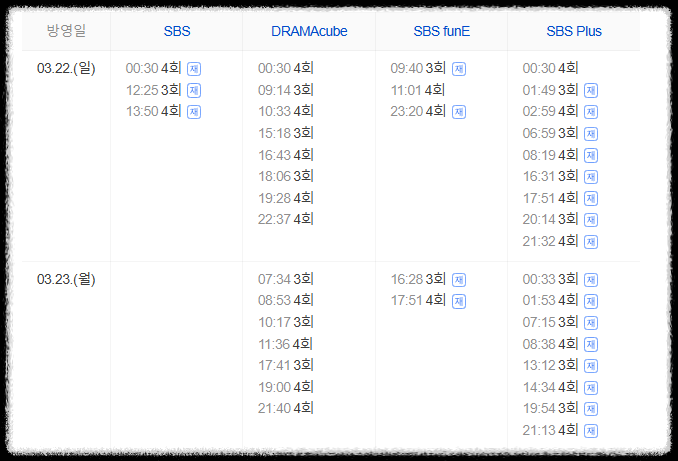Click the rerun icon beside SBS Plus 08:38 4회
Screen dimensions: 678x461
[591, 345]
